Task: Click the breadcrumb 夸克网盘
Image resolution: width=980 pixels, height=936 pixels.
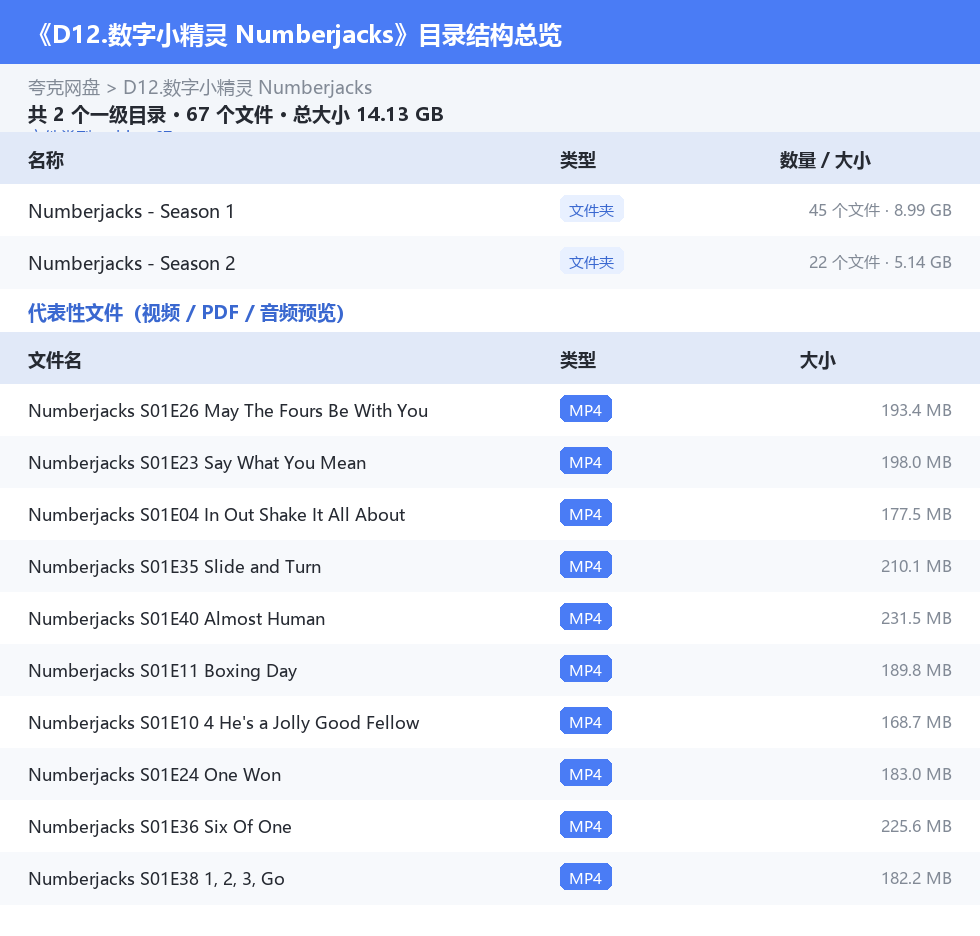Action: [x=64, y=87]
